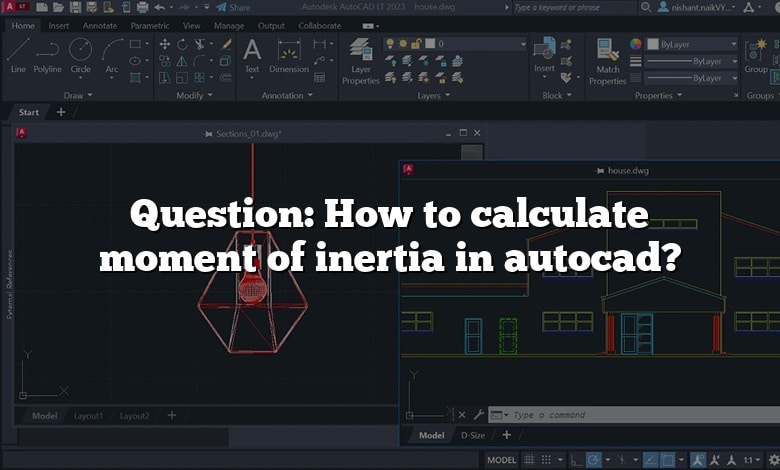Open the customization wrench in command line
The image size is (780, 470).
479,414
